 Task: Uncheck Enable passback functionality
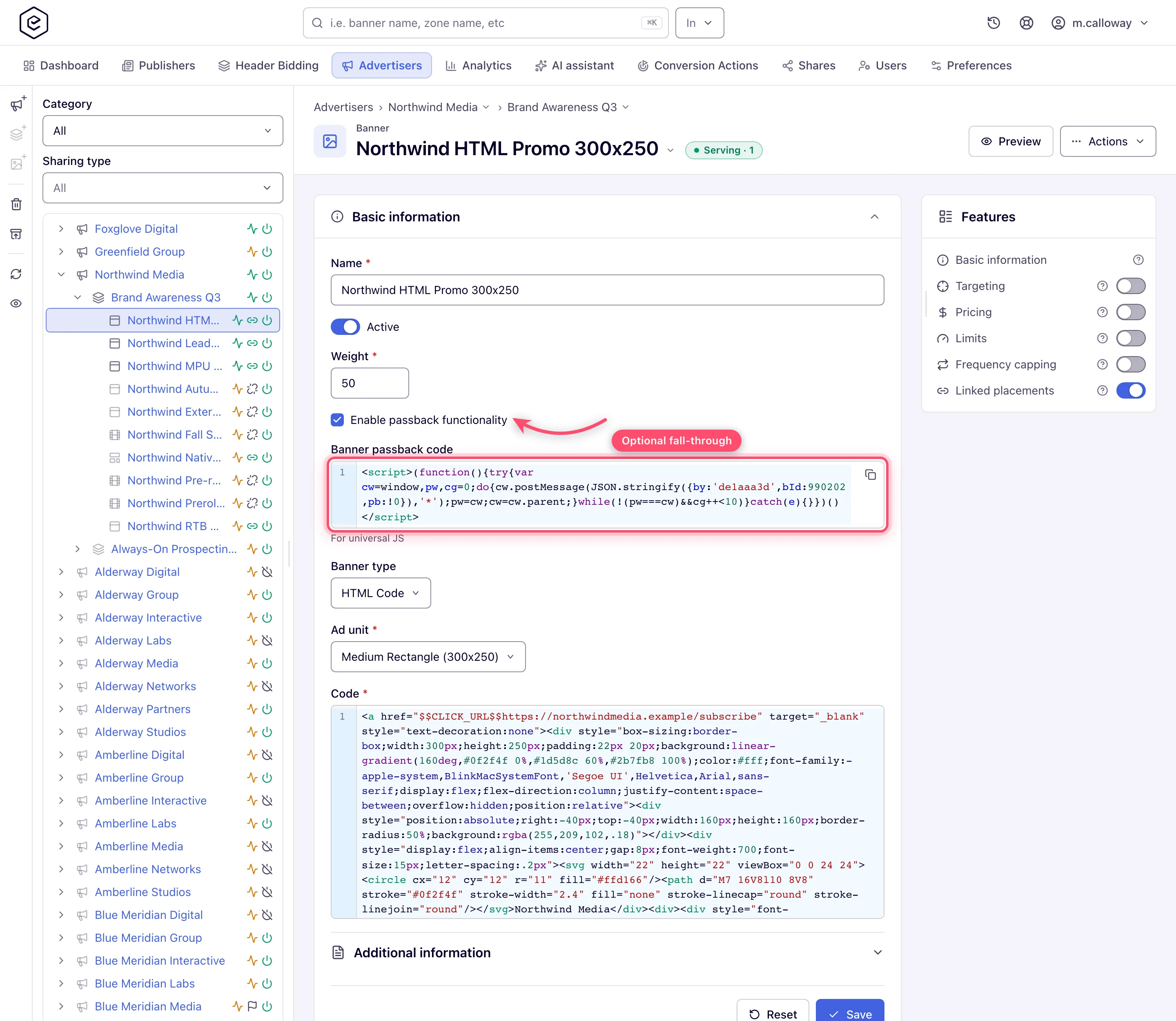[x=337, y=420]
